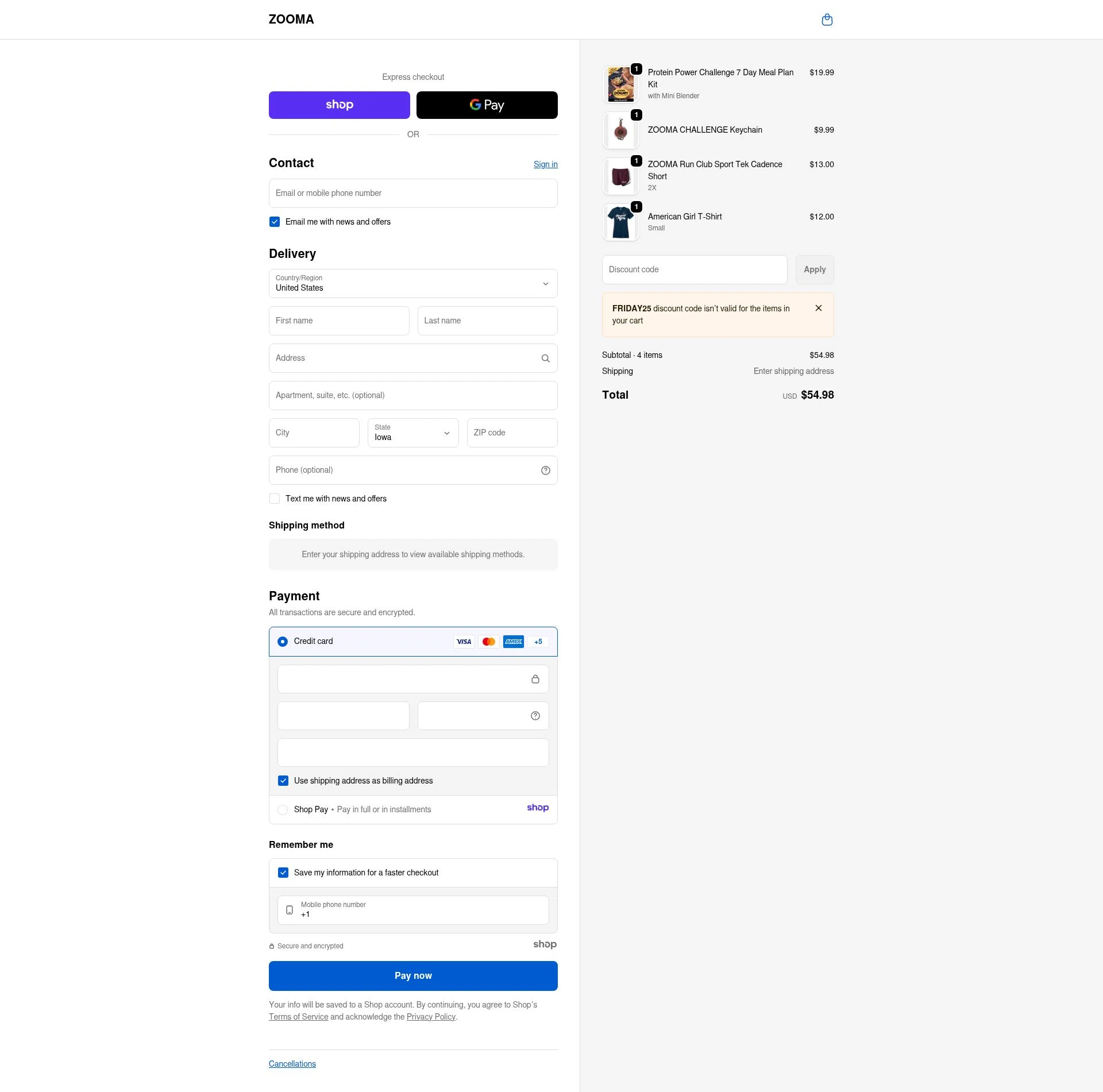Click the Sign in link
Viewport: 1103px width, 1092px height.
pos(545,164)
